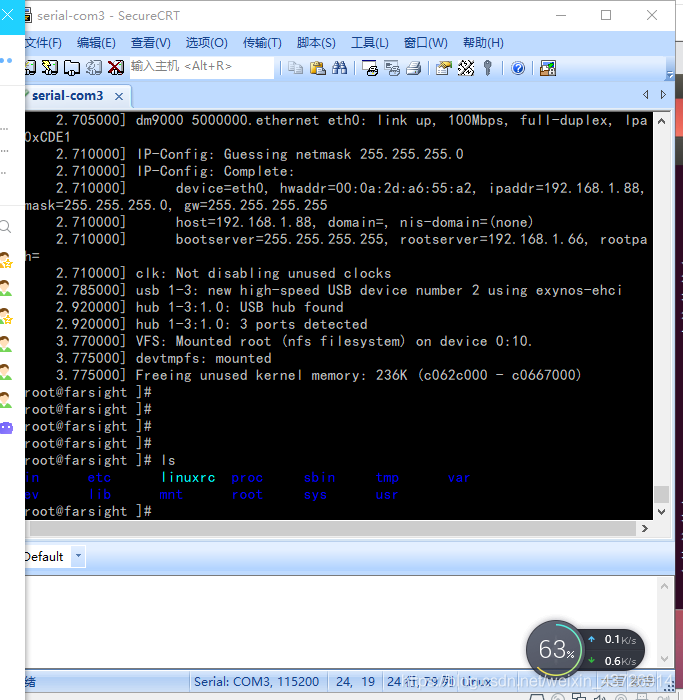The image size is (683, 700).
Task: Open the 脚本(S) menu
Action: [x=316, y=43]
